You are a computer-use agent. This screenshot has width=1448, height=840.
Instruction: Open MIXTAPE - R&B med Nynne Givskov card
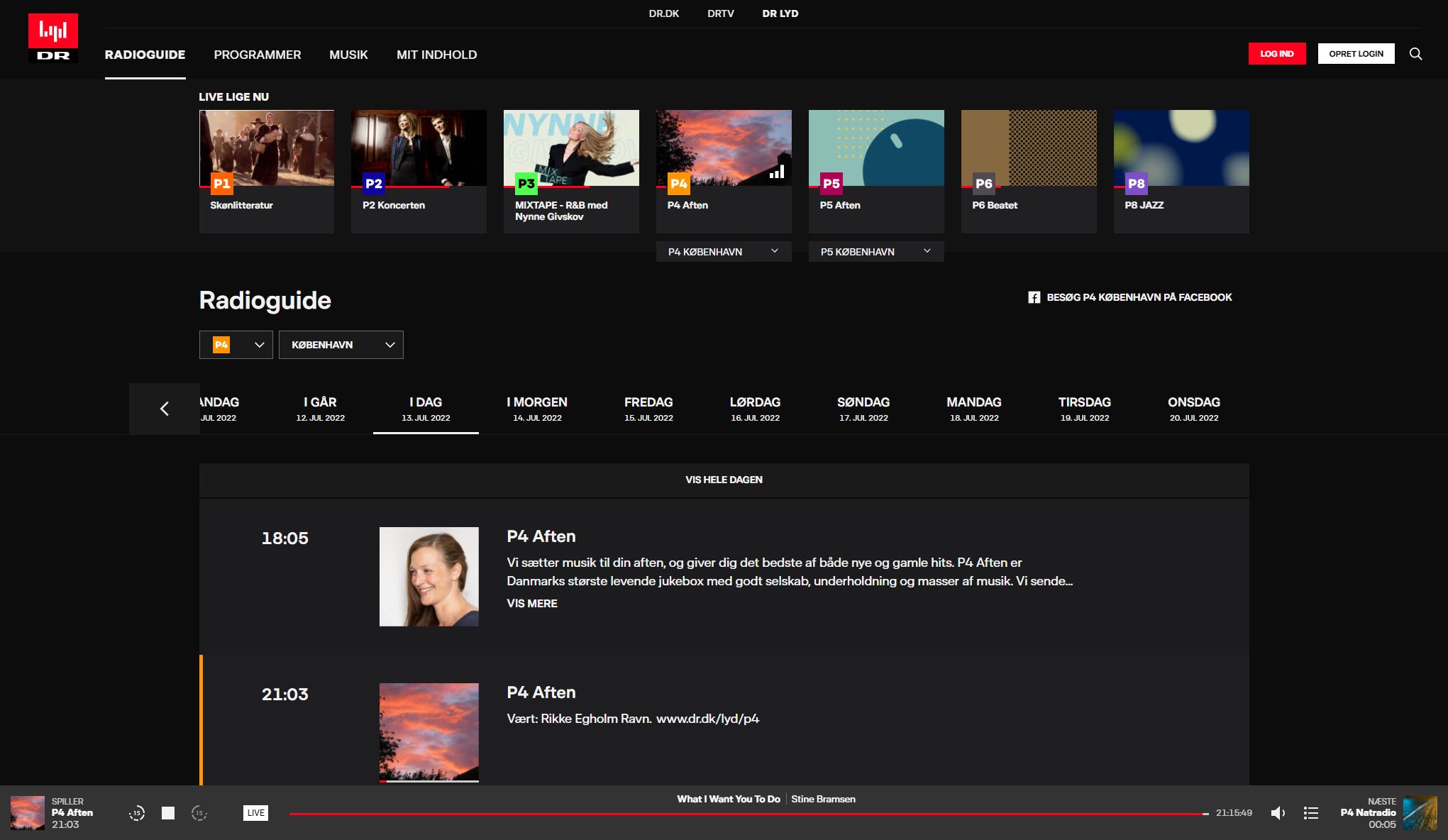tap(571, 172)
